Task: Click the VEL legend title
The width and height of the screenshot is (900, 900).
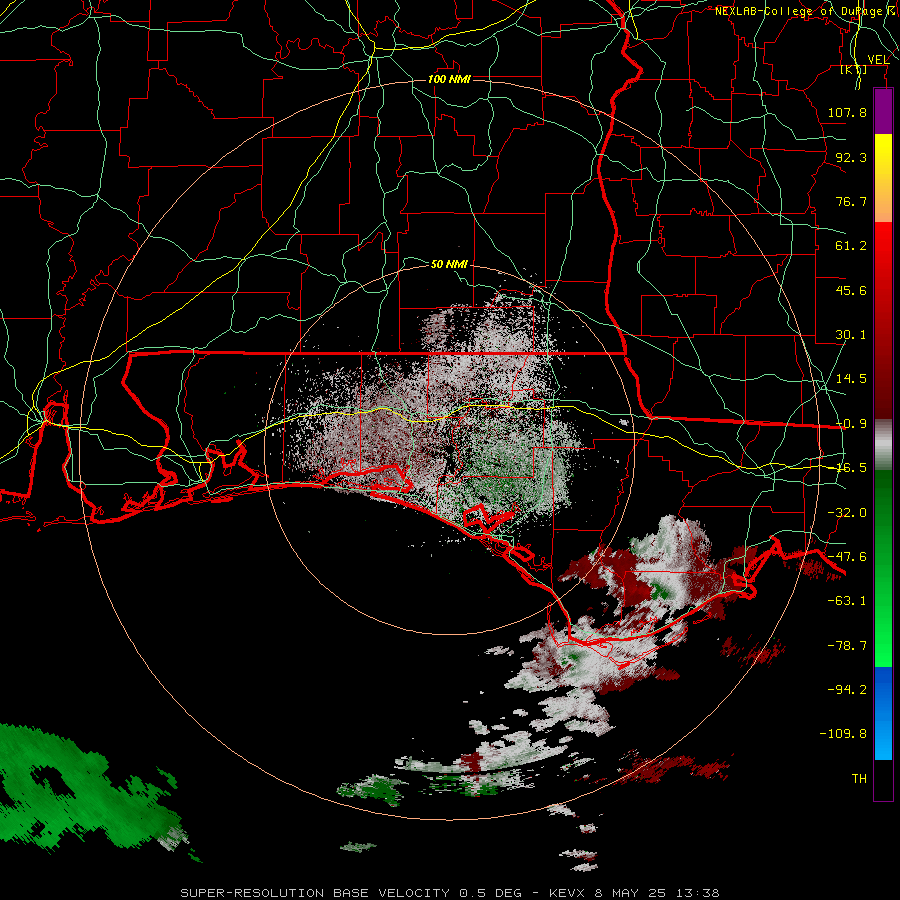Action: [878, 60]
